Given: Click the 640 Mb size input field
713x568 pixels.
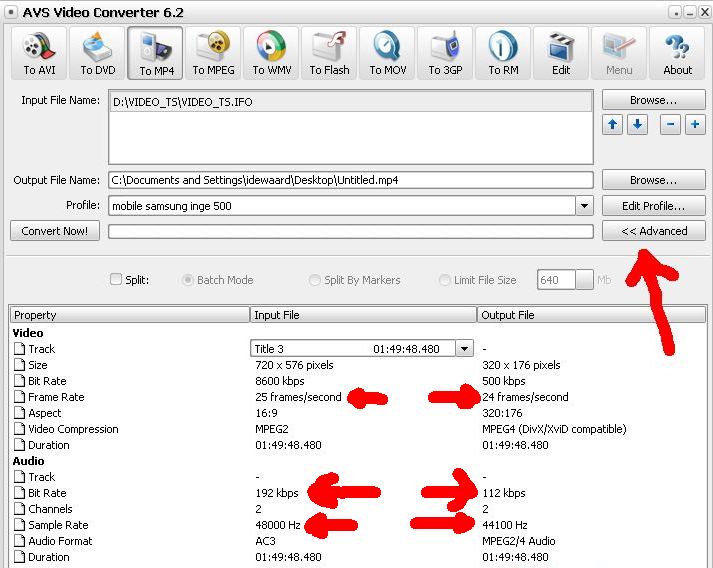Looking at the screenshot, I should pyautogui.click(x=557, y=280).
